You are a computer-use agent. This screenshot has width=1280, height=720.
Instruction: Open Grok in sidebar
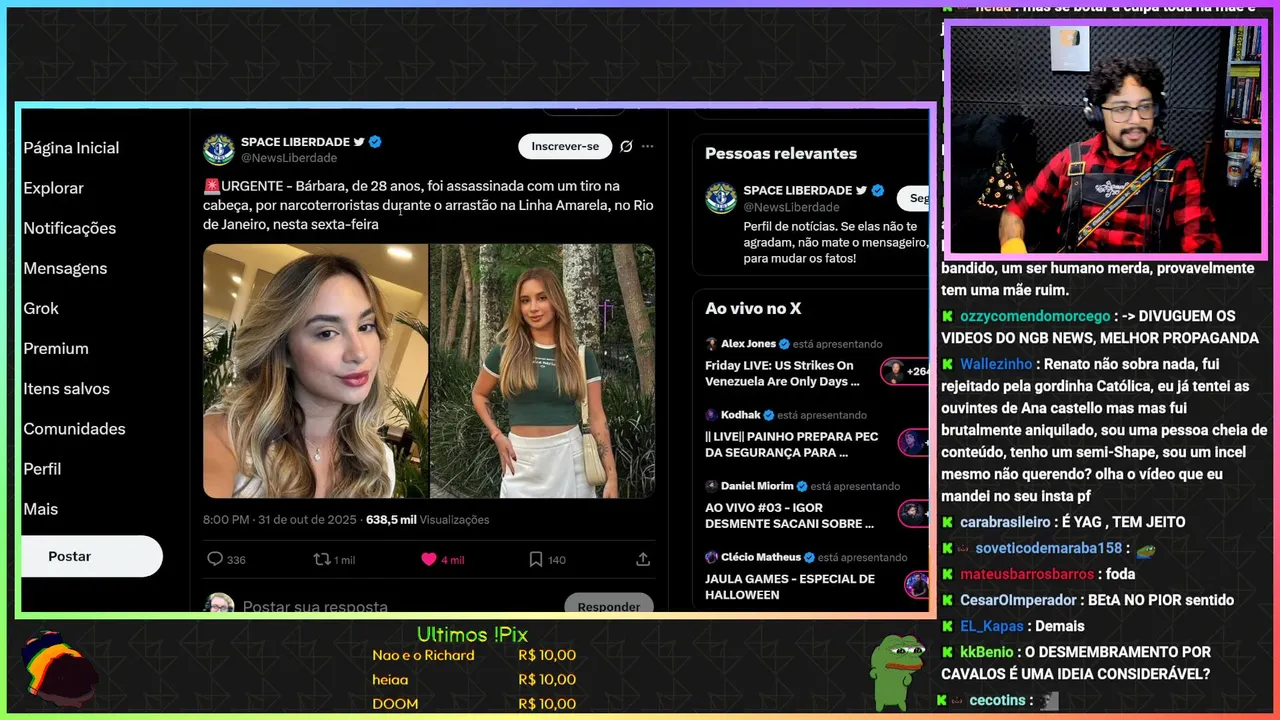[x=41, y=308]
